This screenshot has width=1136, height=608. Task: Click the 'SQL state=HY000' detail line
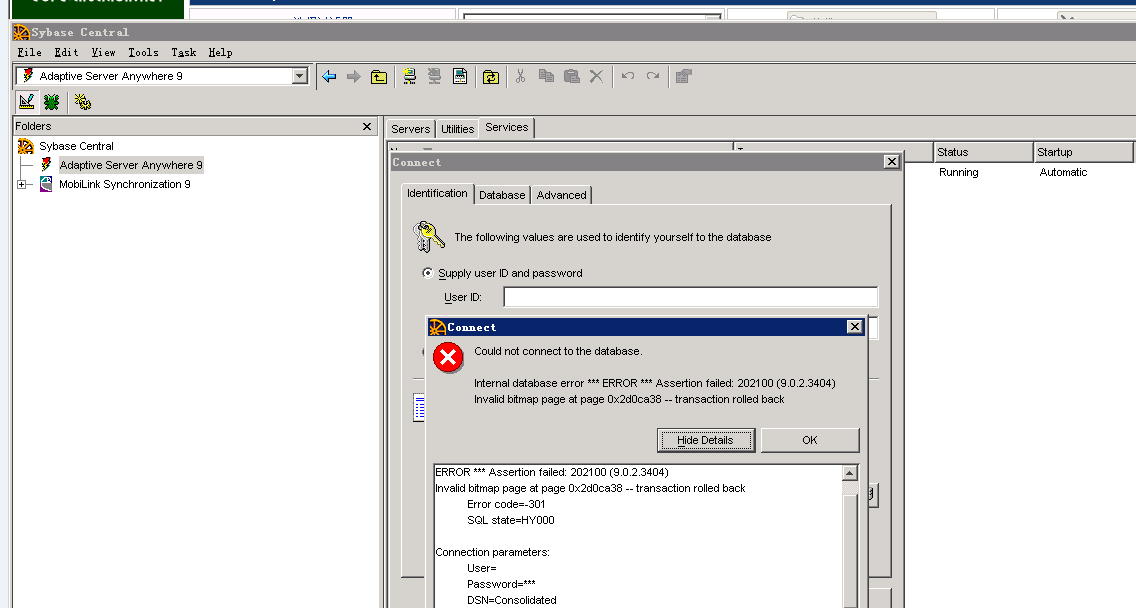pos(511,520)
